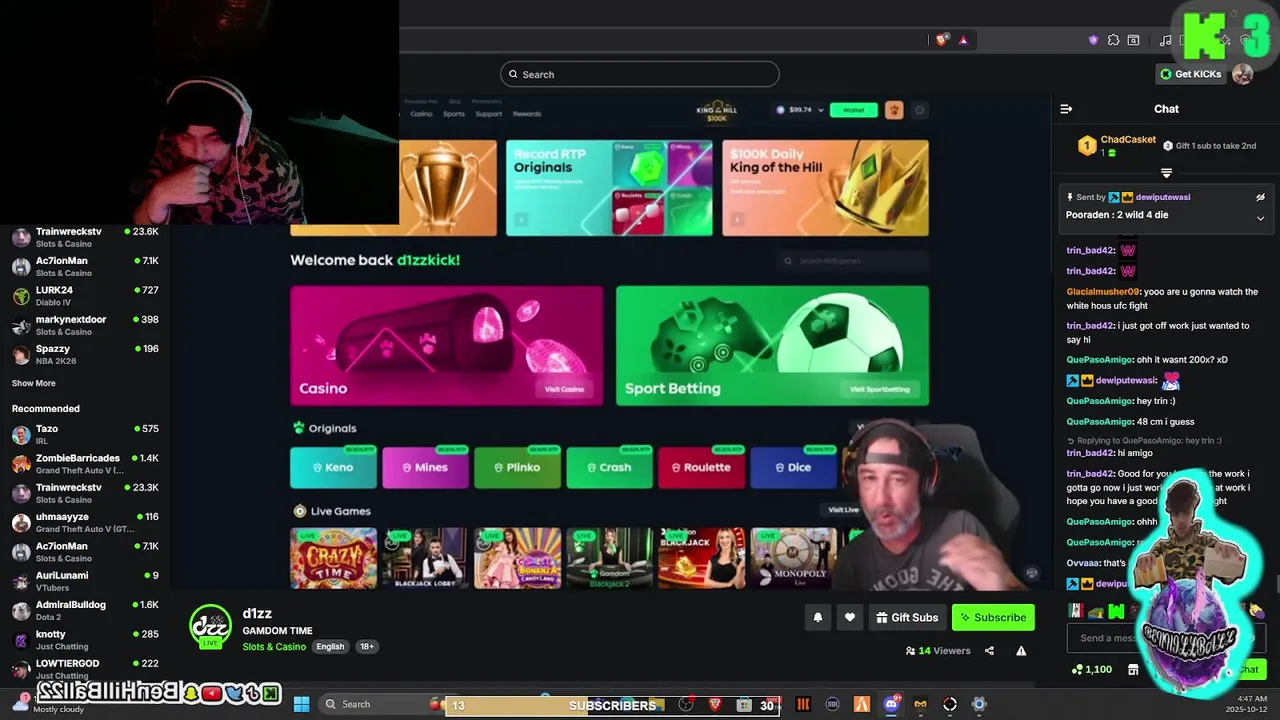This screenshot has height=720, width=1280.
Task: Collapse the chat panel using the arrow-lines icon
Action: (x=1066, y=109)
